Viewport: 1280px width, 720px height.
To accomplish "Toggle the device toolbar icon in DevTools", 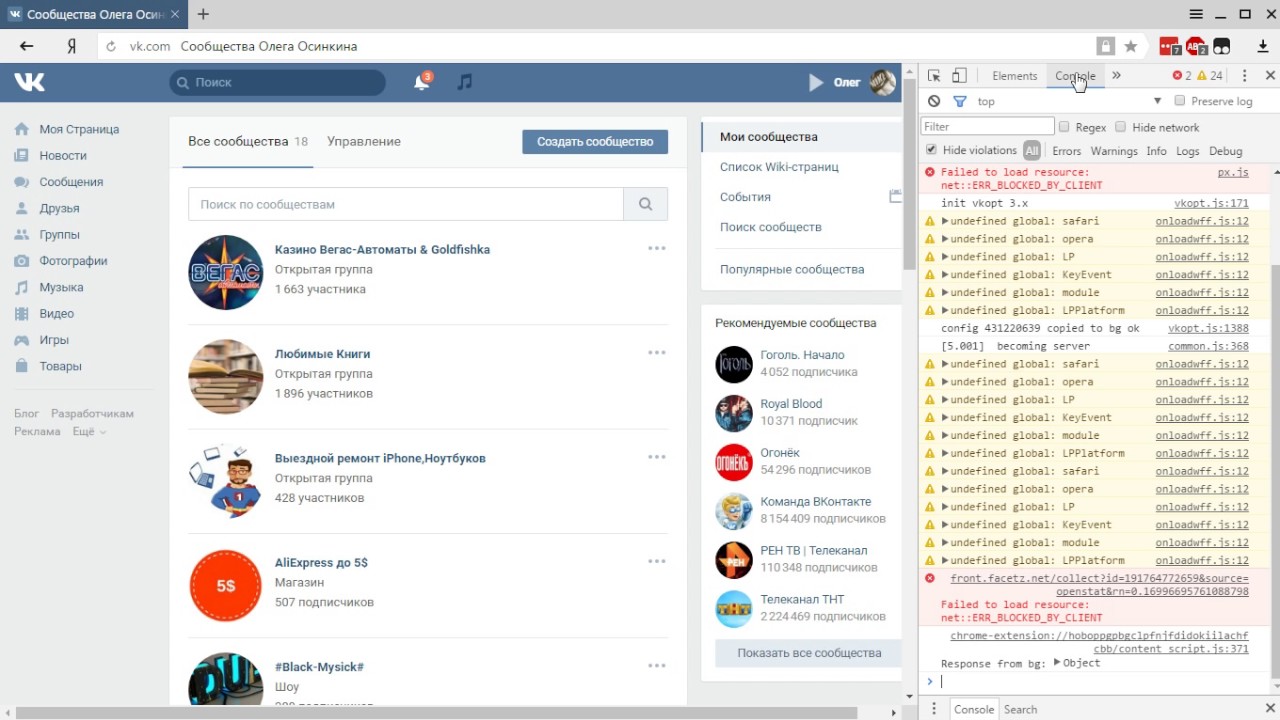I will coord(959,76).
